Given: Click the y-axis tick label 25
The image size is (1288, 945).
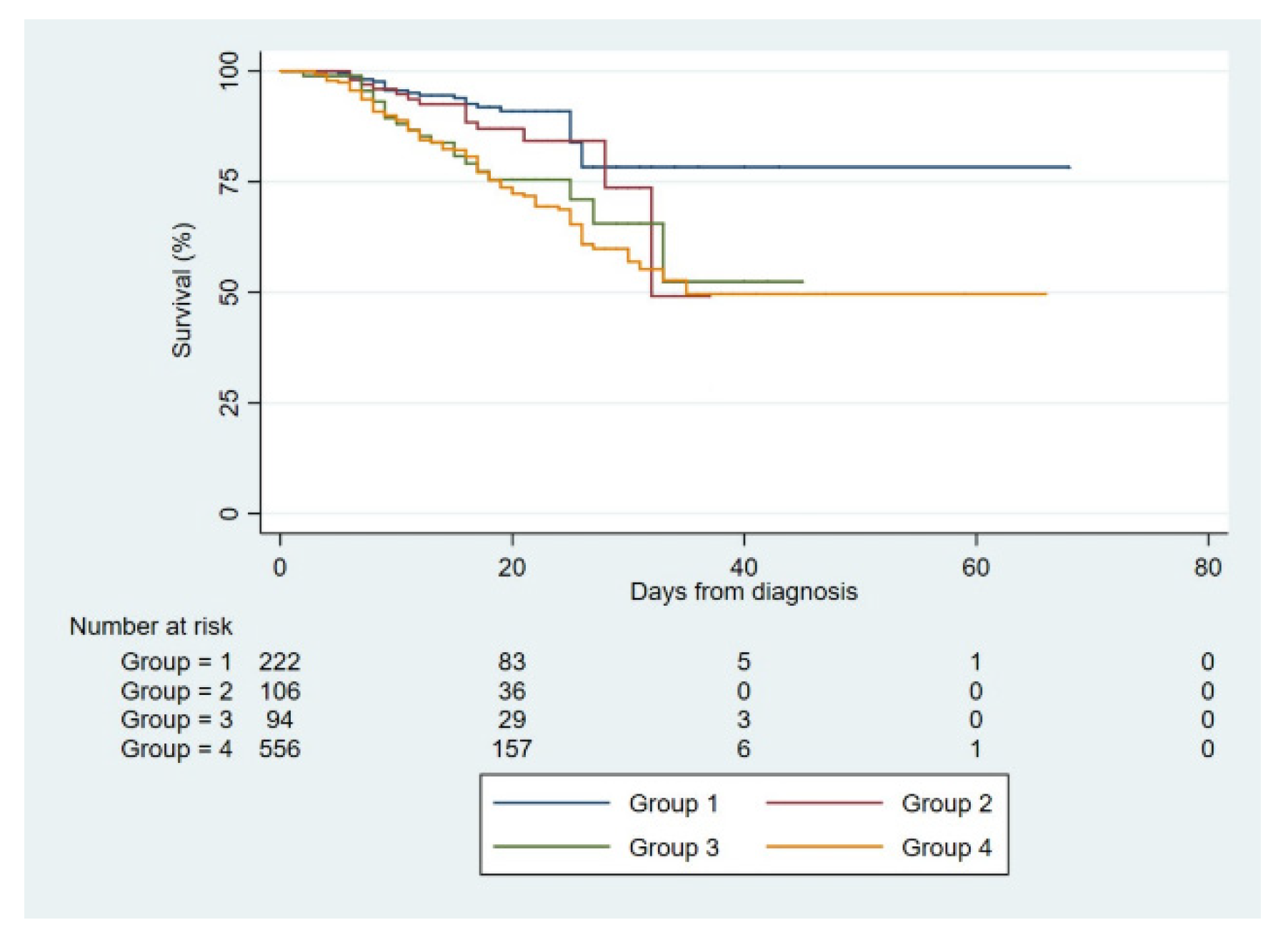Looking at the screenshot, I should [229, 403].
